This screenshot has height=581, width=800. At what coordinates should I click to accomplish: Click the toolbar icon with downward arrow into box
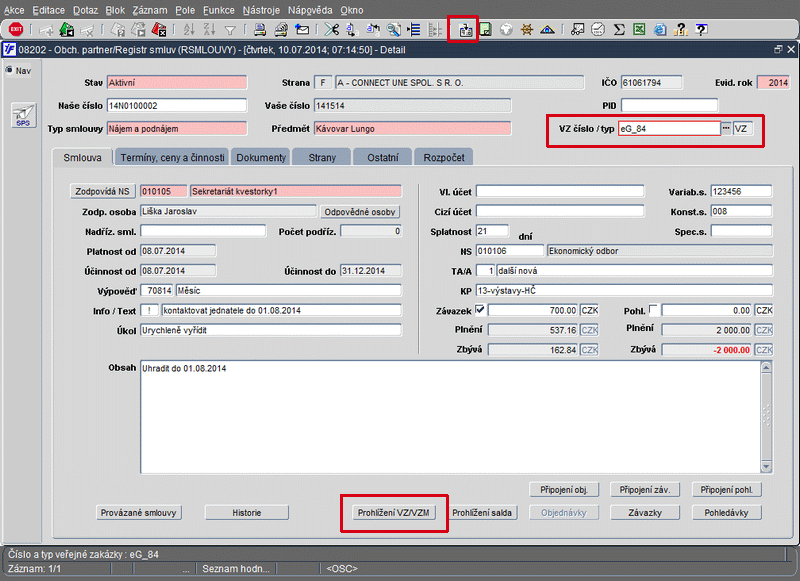[465, 30]
